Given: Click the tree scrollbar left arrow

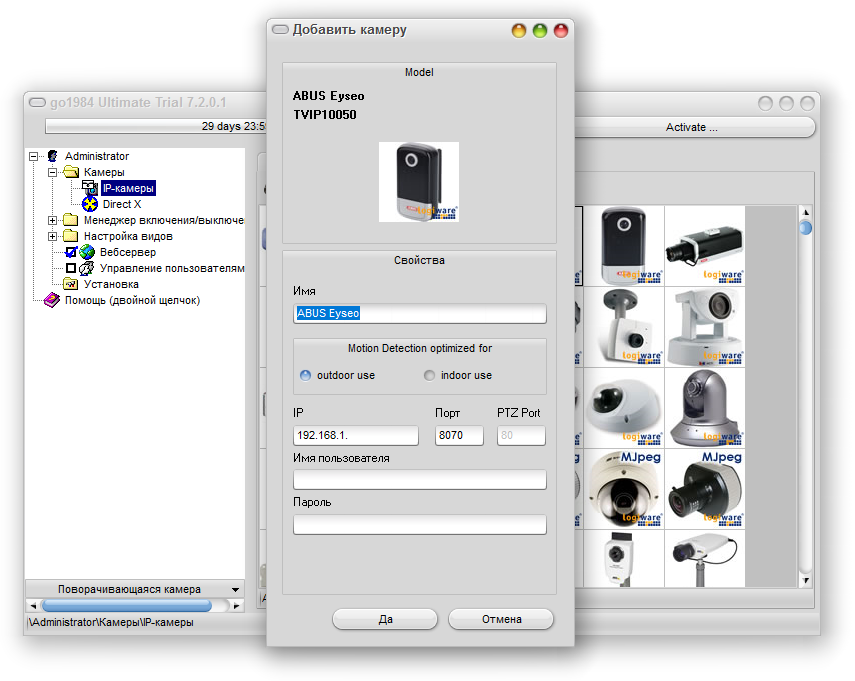Looking at the screenshot, I should tap(33, 606).
